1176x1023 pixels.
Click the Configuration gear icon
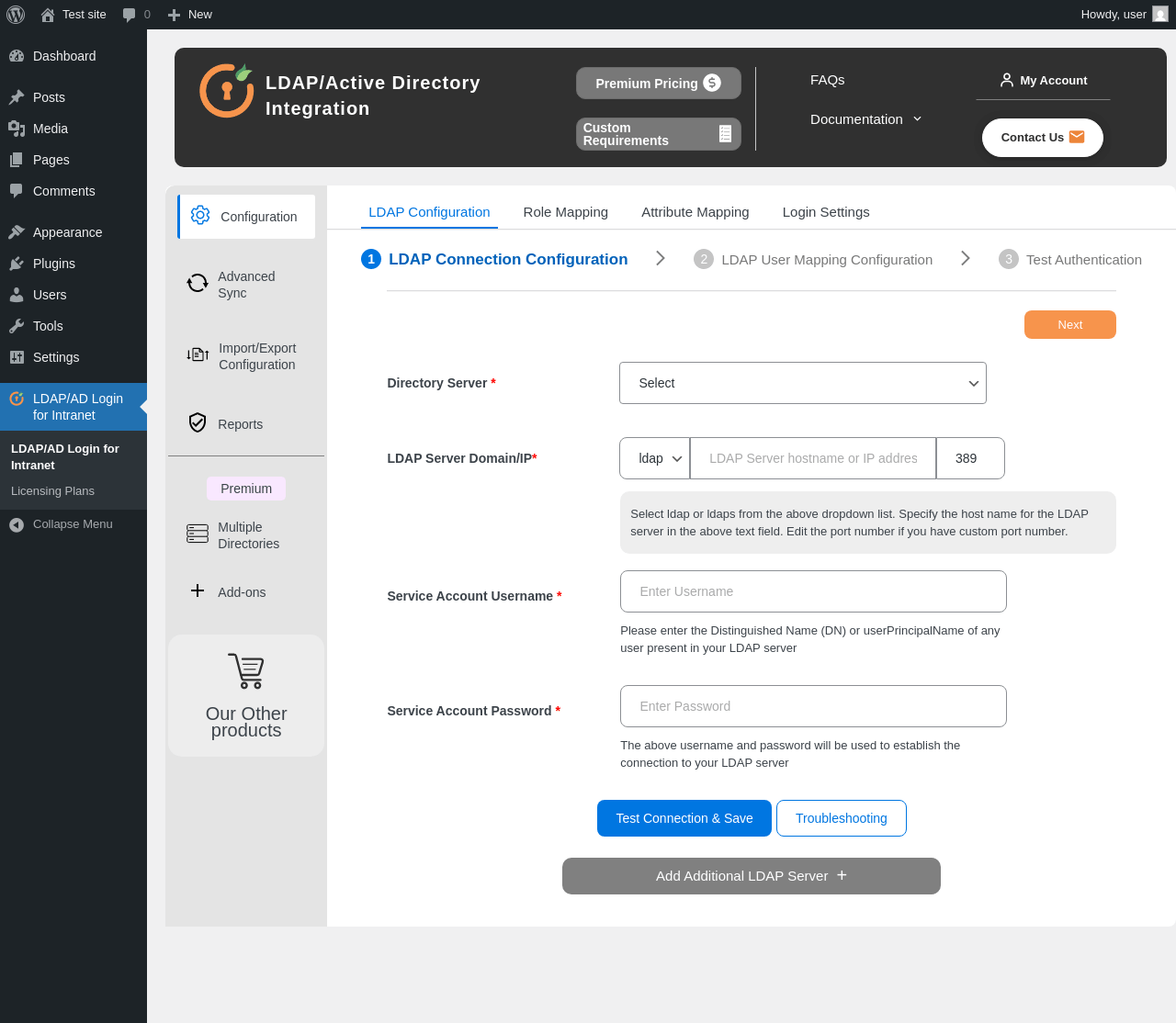pos(200,215)
